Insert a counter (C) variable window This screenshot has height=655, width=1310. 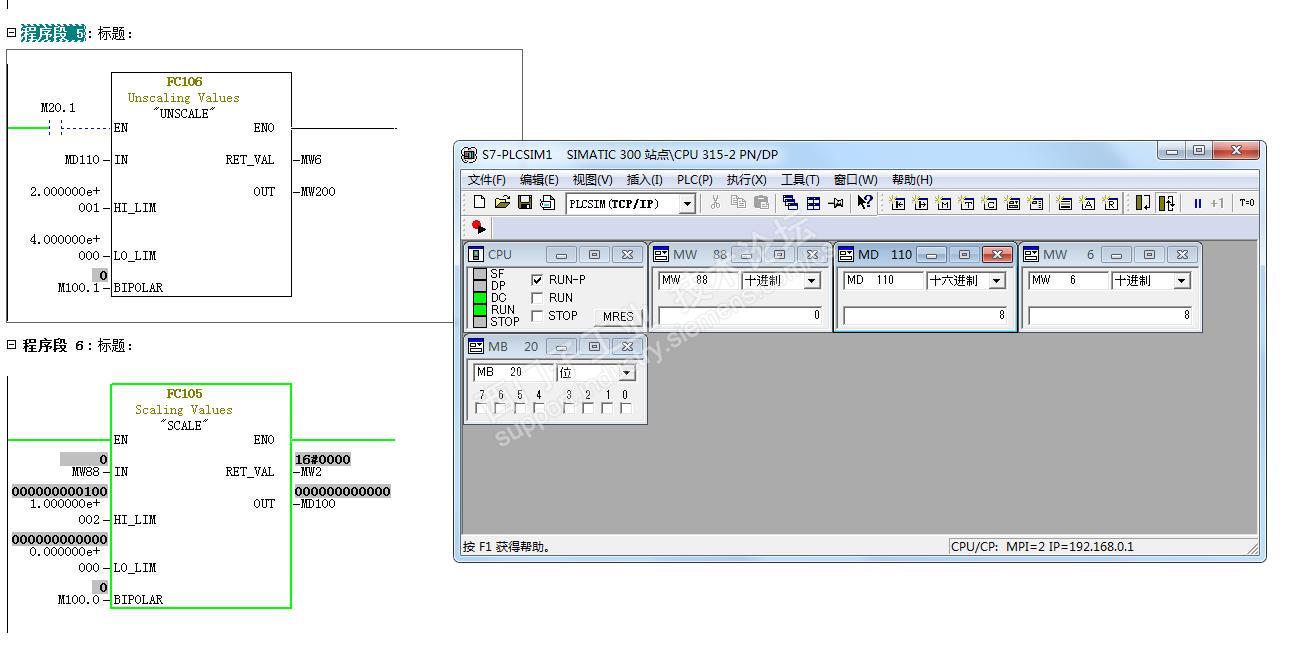990,203
